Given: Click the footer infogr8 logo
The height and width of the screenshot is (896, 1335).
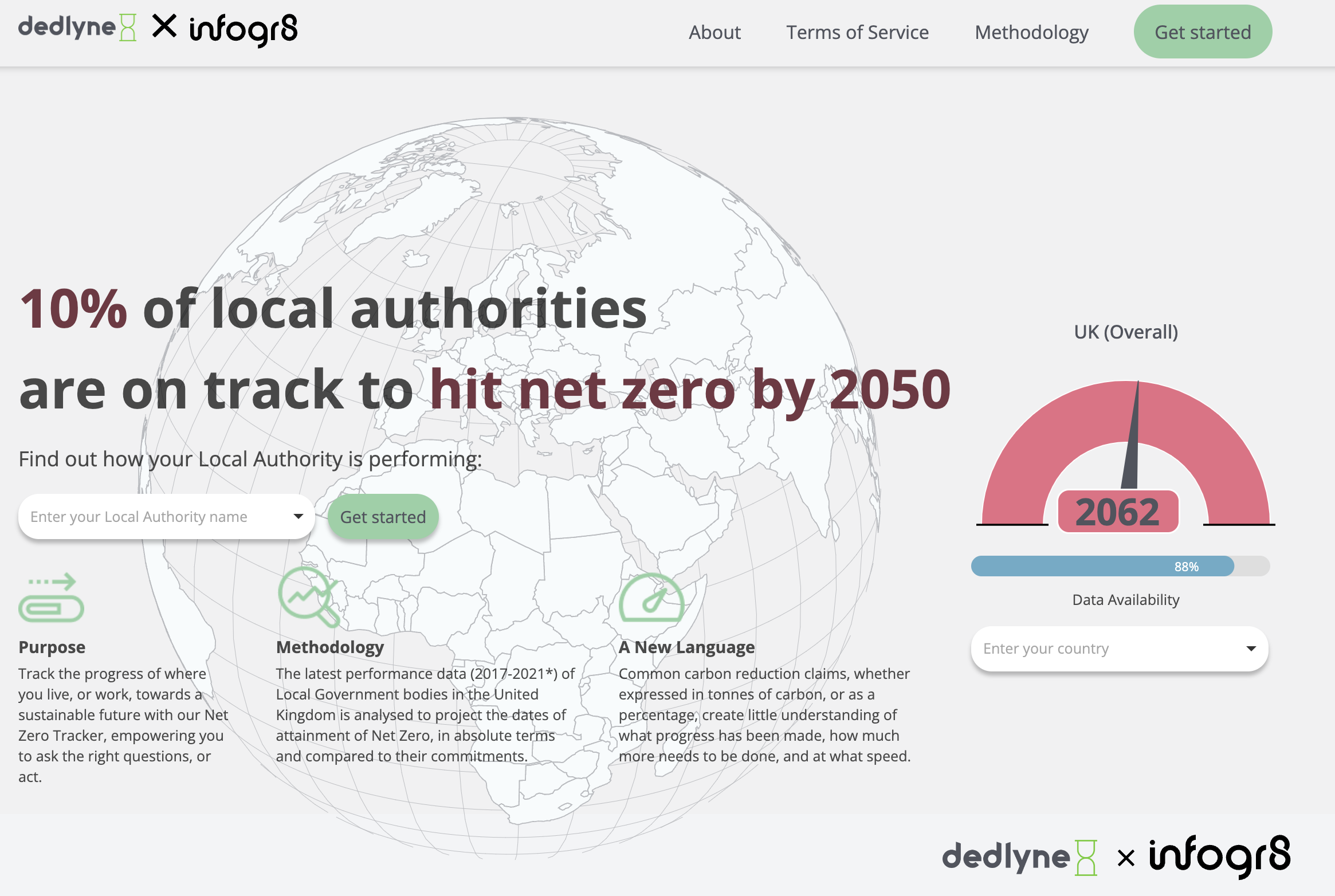Looking at the screenshot, I should 1219,856.
